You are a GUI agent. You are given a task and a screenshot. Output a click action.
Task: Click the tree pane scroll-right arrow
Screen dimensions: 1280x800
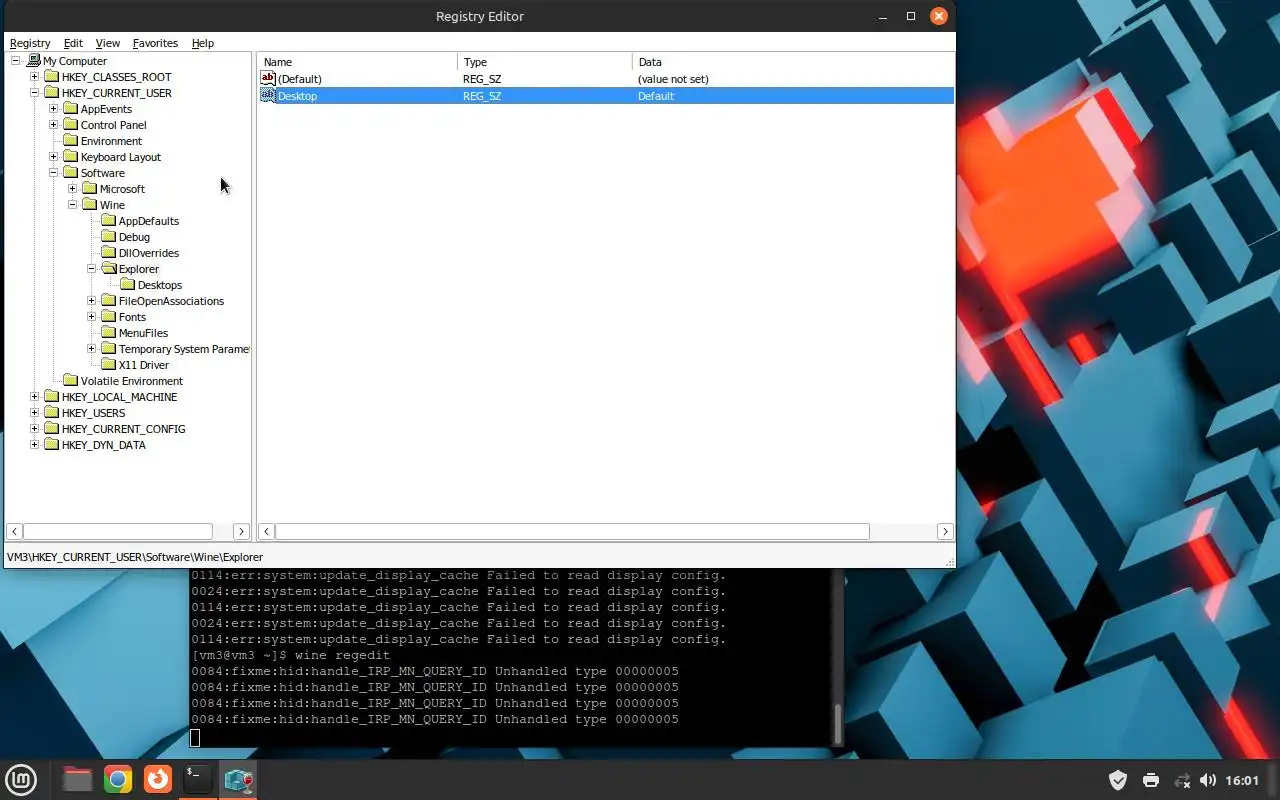(x=241, y=531)
